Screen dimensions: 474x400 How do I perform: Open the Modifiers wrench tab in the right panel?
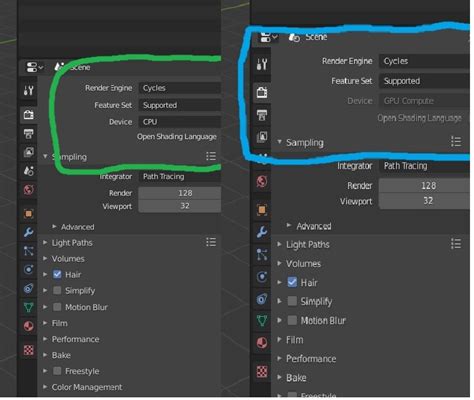(262, 232)
